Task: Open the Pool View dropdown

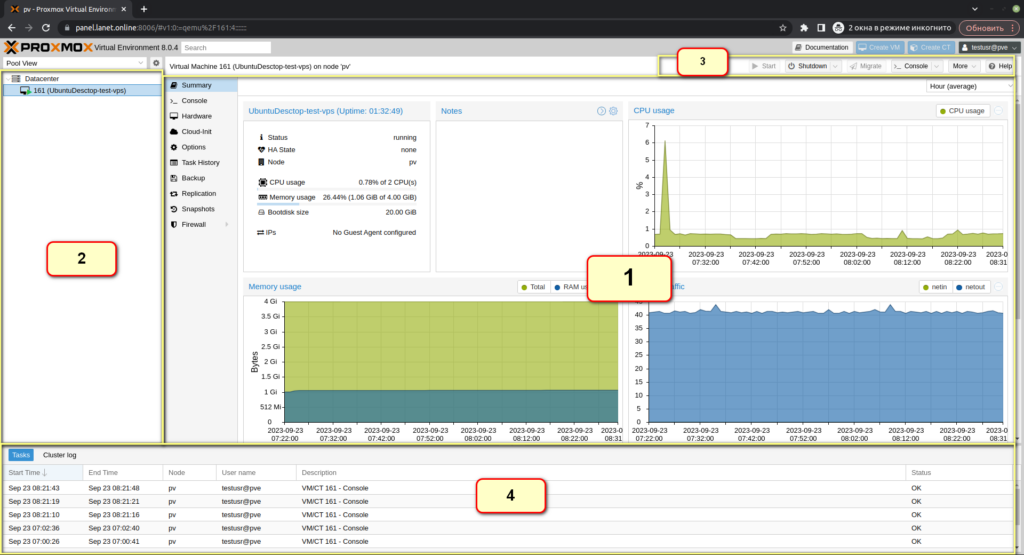Action: pos(75,63)
